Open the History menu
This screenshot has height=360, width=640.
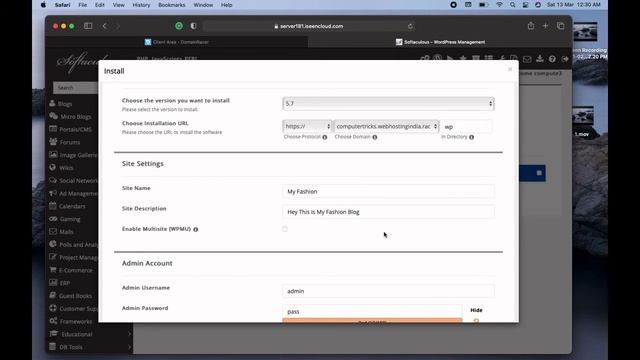[141, 5]
